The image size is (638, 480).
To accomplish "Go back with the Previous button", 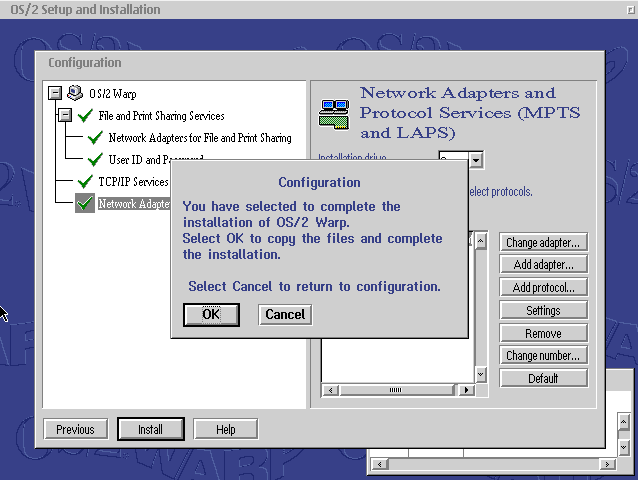I will tap(76, 429).
